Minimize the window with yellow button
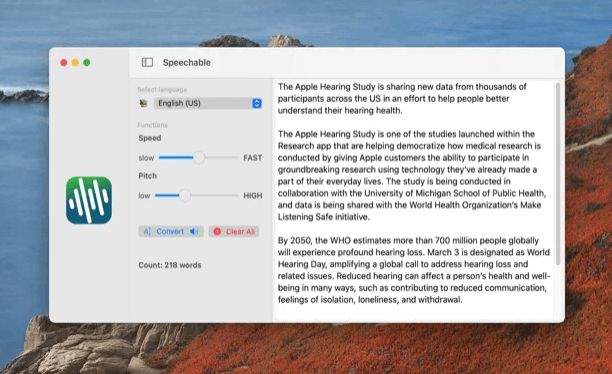Screen dimensions: 612x374 tap(75, 62)
